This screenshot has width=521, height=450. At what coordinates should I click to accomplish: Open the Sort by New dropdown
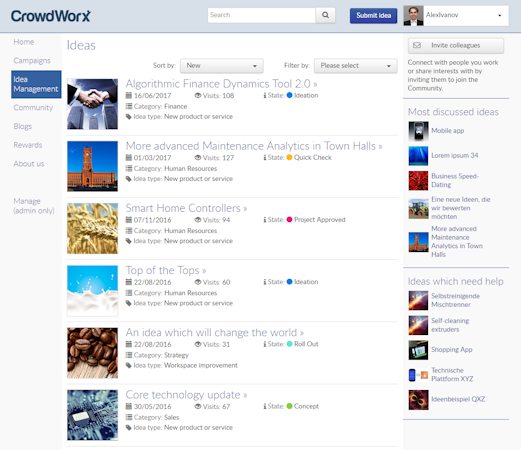click(x=222, y=66)
